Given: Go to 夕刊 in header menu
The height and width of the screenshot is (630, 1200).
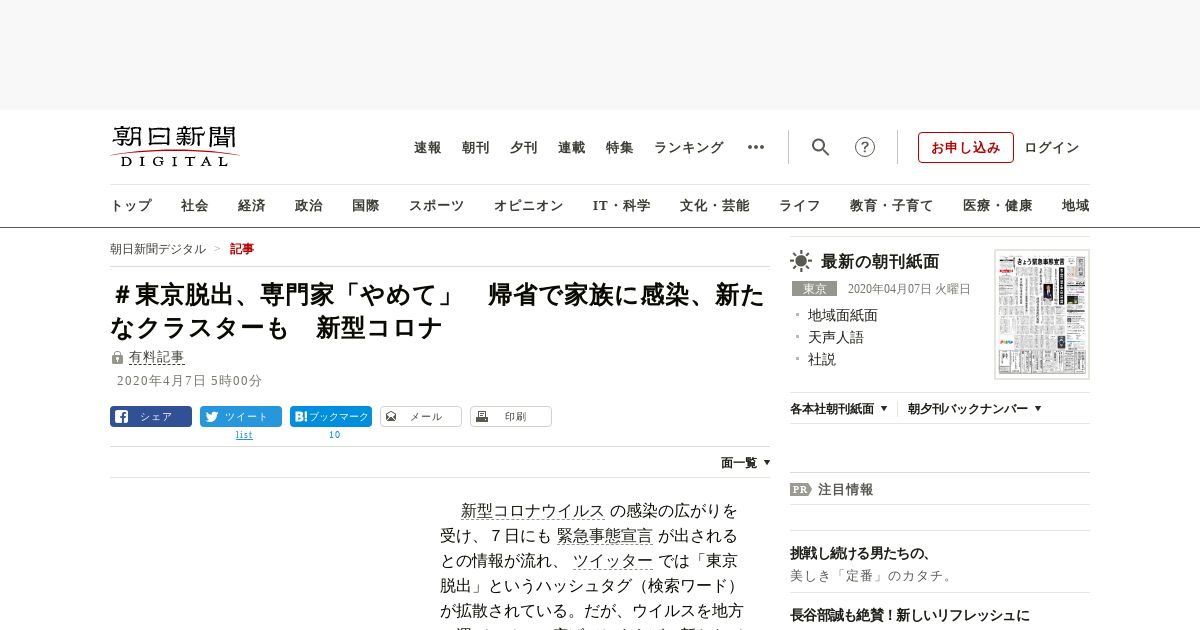Looking at the screenshot, I should click(x=524, y=147).
